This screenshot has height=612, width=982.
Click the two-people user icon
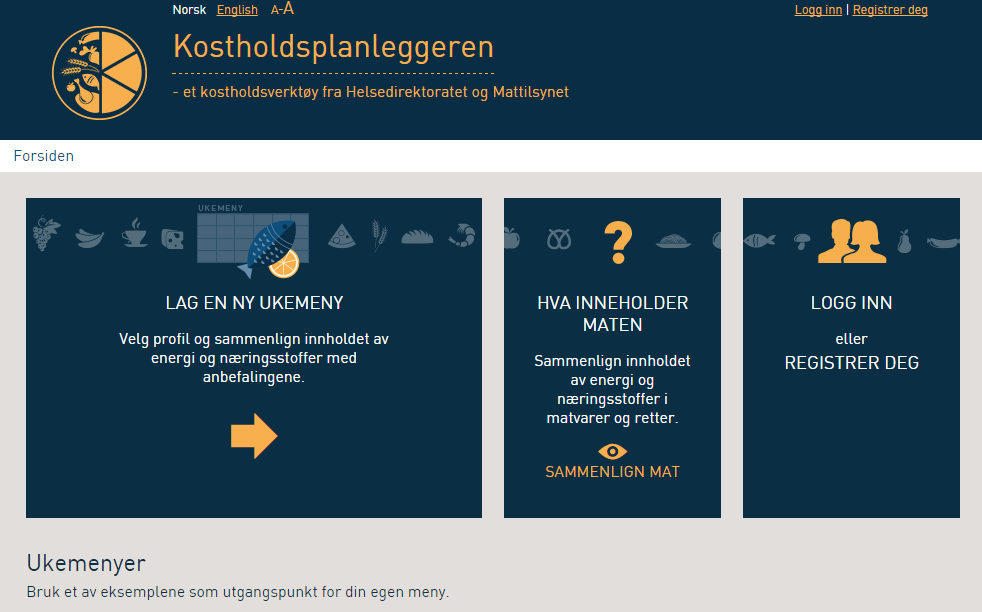tap(852, 241)
